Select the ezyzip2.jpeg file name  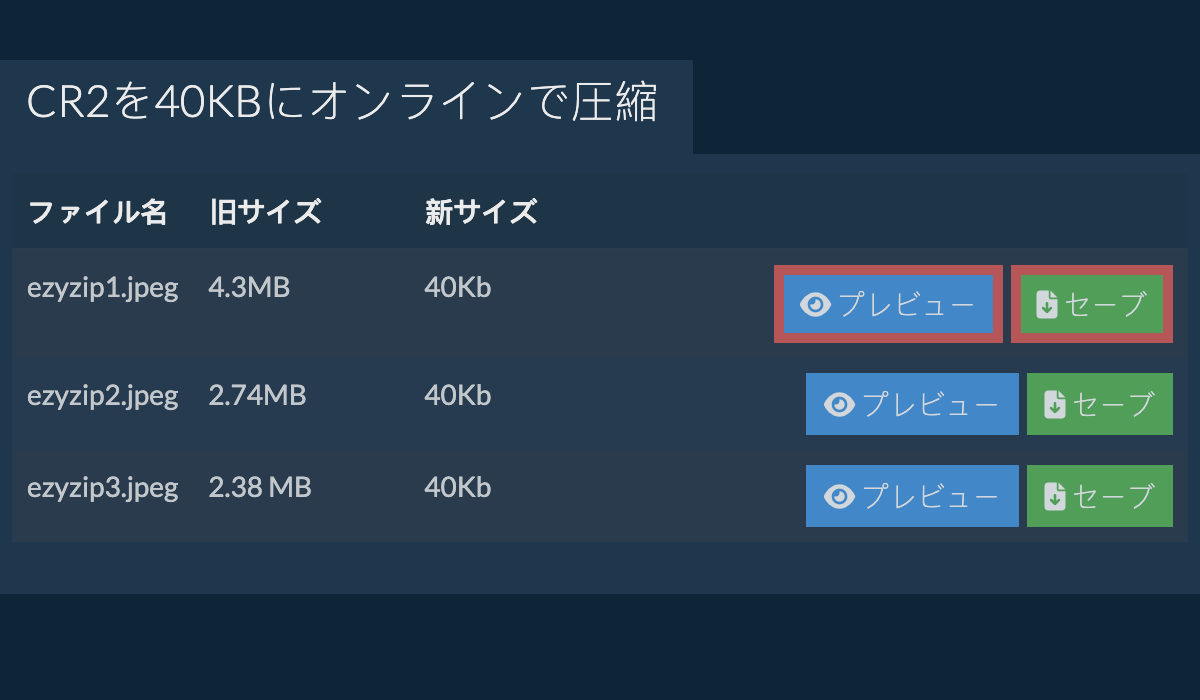[102, 396]
